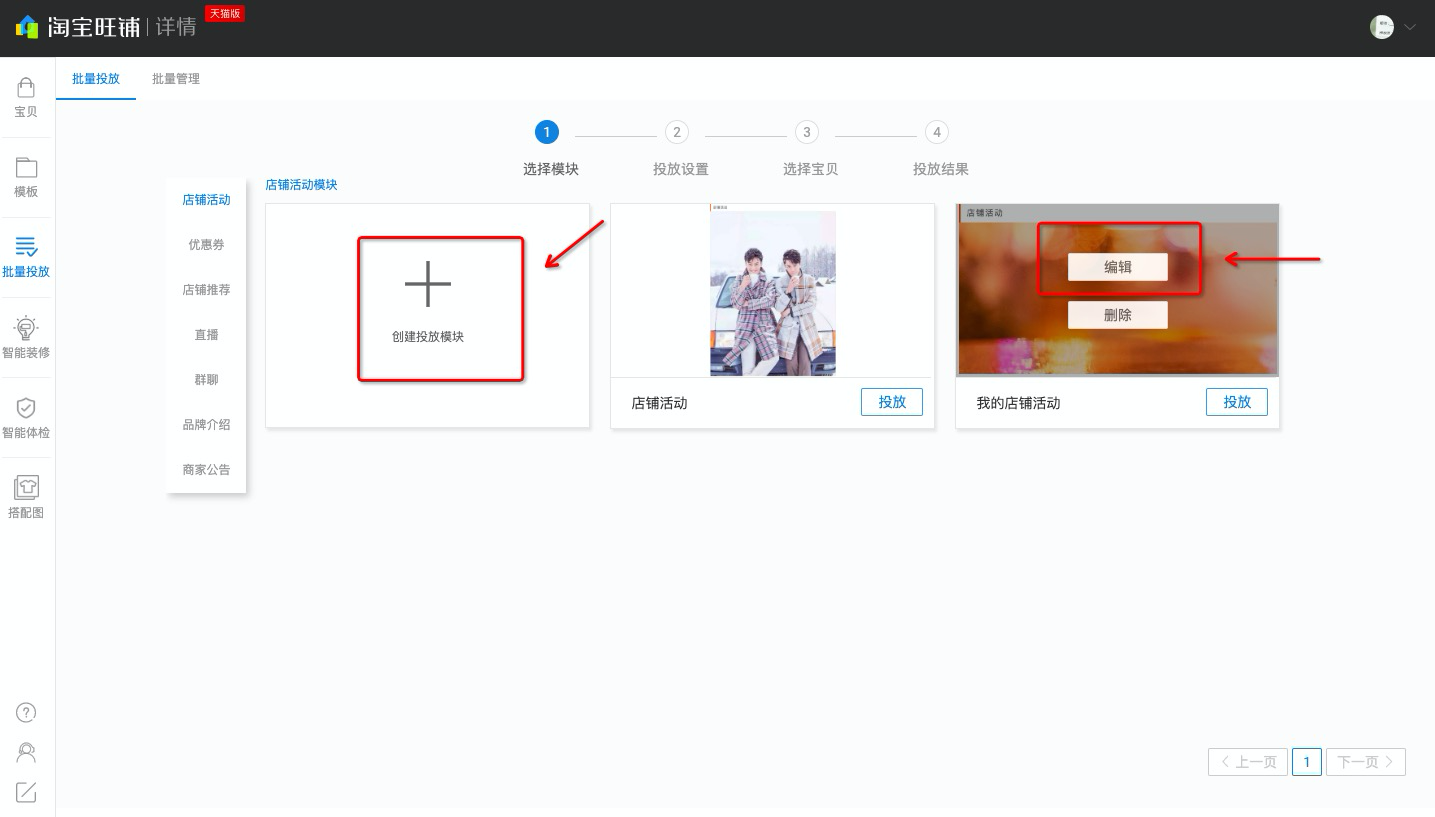Image resolution: width=1435 pixels, height=817 pixels.
Task: Click the customer service person icon
Action: click(27, 753)
